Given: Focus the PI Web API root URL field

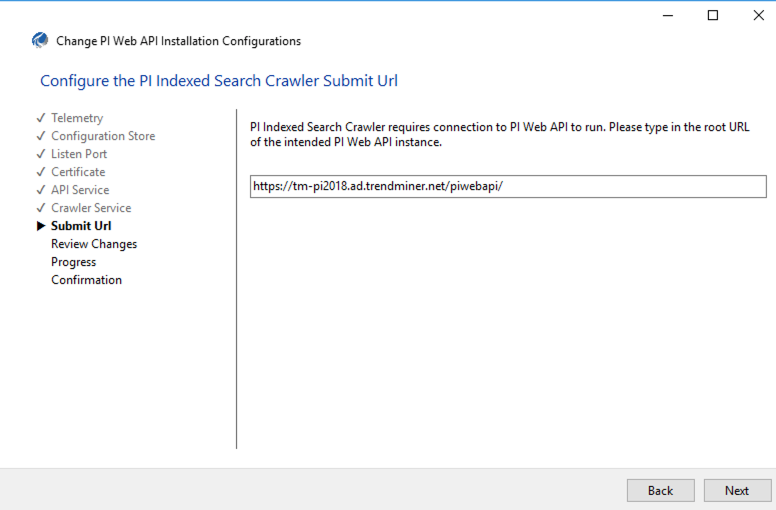Looking at the screenshot, I should click(508, 187).
